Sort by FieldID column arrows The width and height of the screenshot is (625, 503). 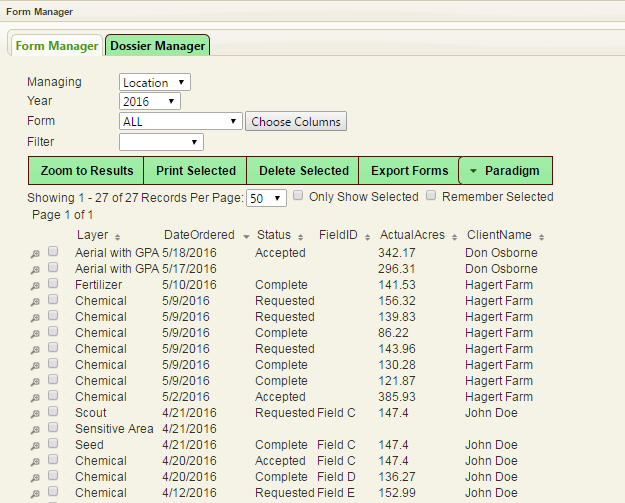point(368,237)
